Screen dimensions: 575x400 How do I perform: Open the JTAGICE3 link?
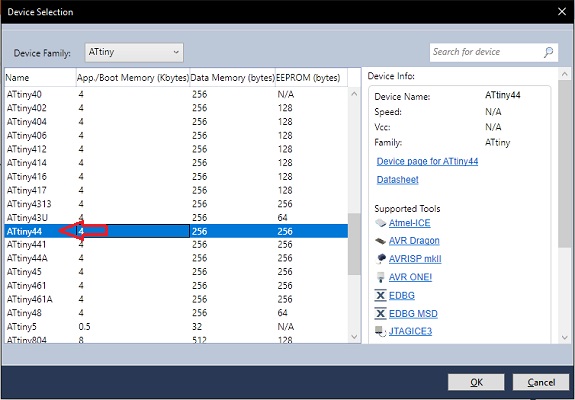(x=410, y=331)
